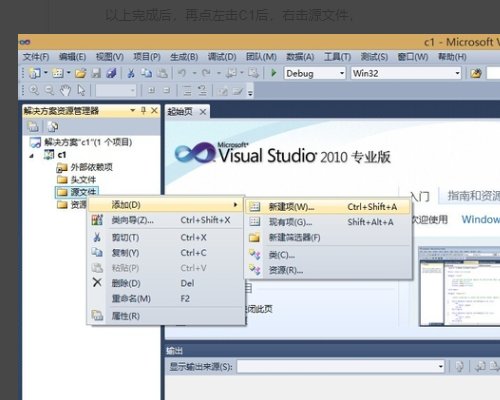Choose 删除(D) in the context menu
The height and width of the screenshot is (400, 500).
165,283
